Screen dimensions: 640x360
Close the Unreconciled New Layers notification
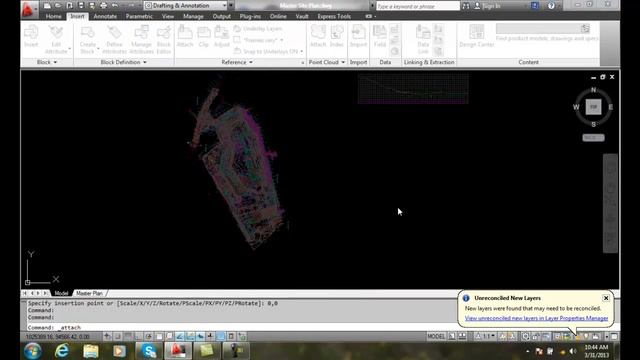606,298
